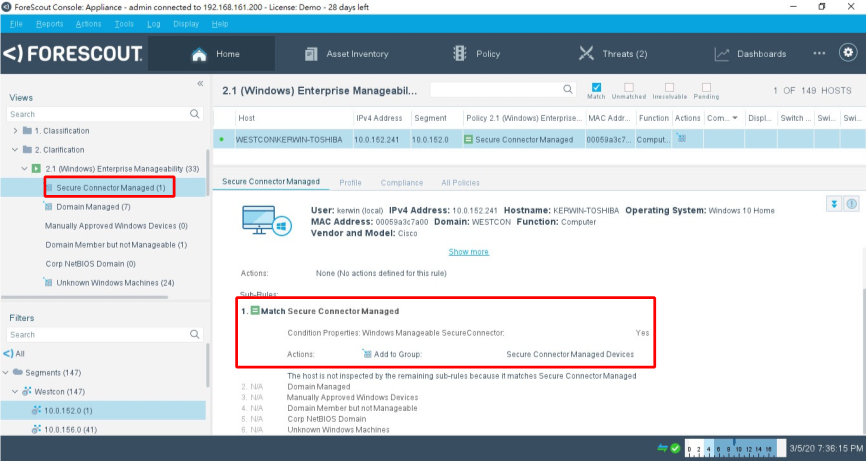Viewport: 866px width, 461px height.
Task: Click the ForeScout logo
Action: tap(73, 54)
